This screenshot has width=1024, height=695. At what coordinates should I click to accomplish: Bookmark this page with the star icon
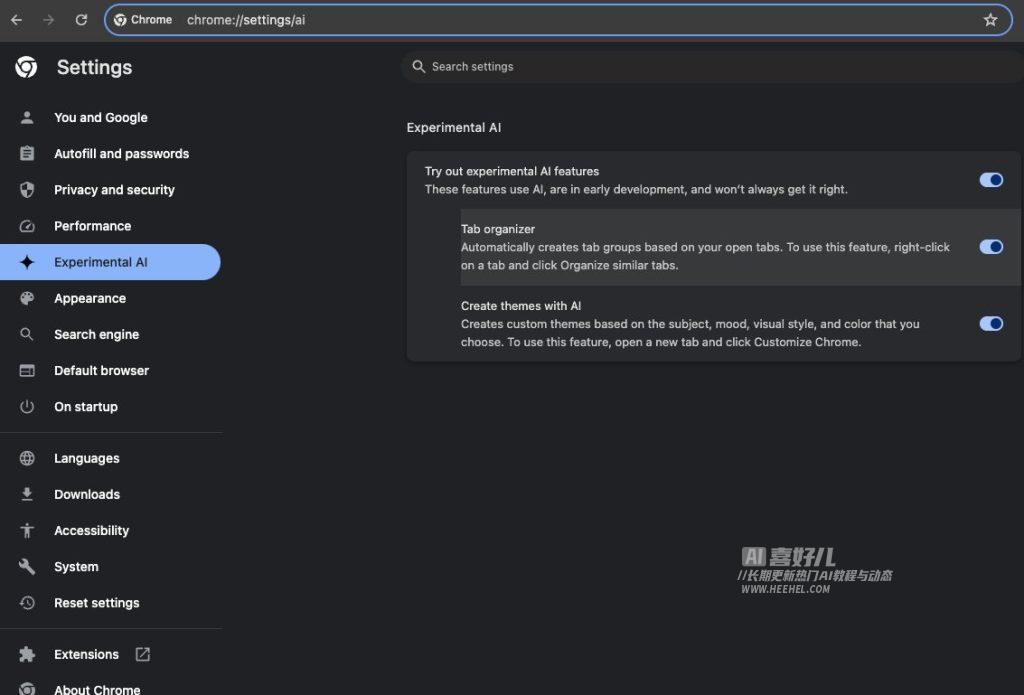click(990, 20)
